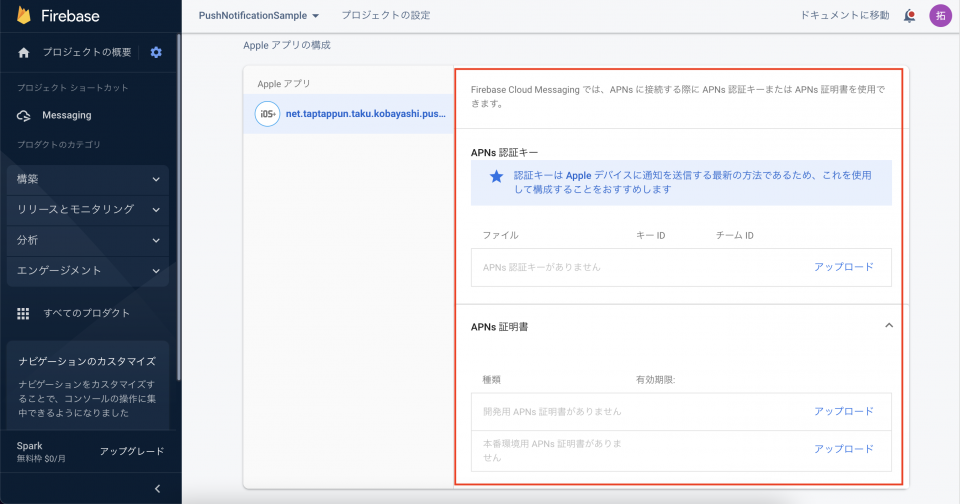
Task: Collapse sidebar with left chevron
Action: (x=157, y=488)
